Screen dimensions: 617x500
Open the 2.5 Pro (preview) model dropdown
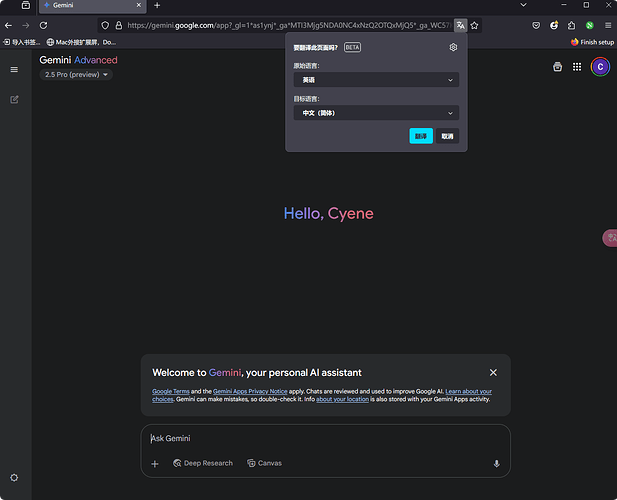pos(76,75)
